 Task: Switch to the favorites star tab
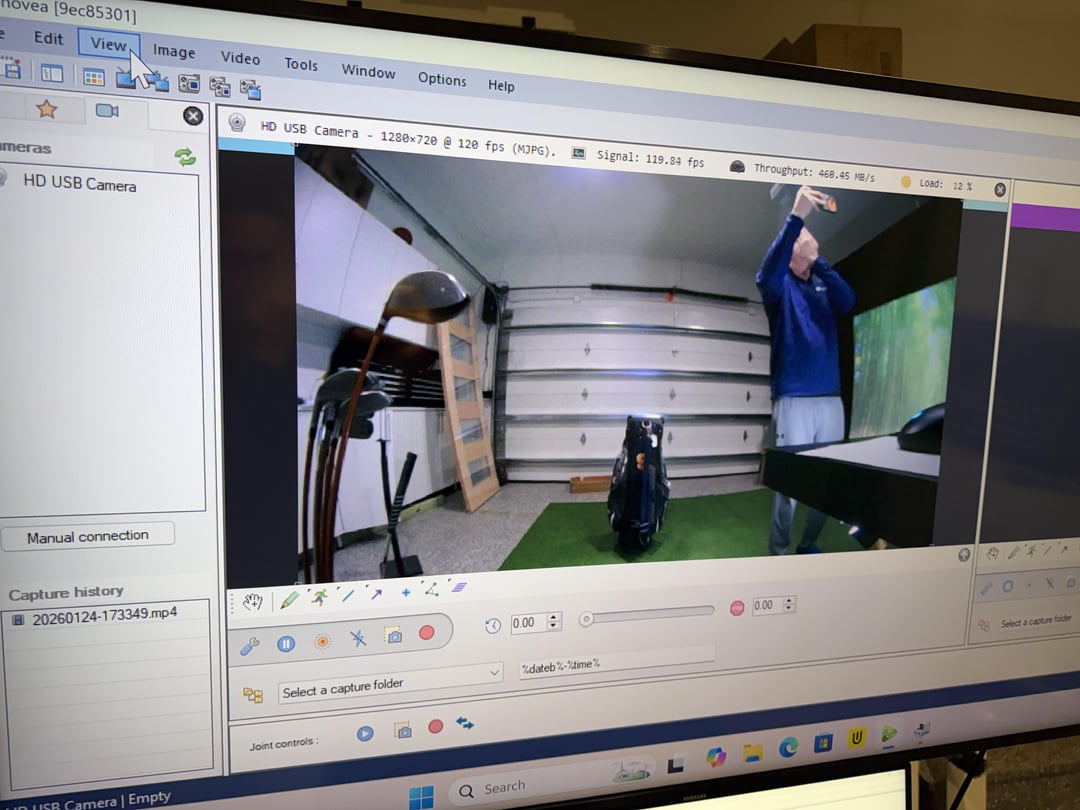47,109
